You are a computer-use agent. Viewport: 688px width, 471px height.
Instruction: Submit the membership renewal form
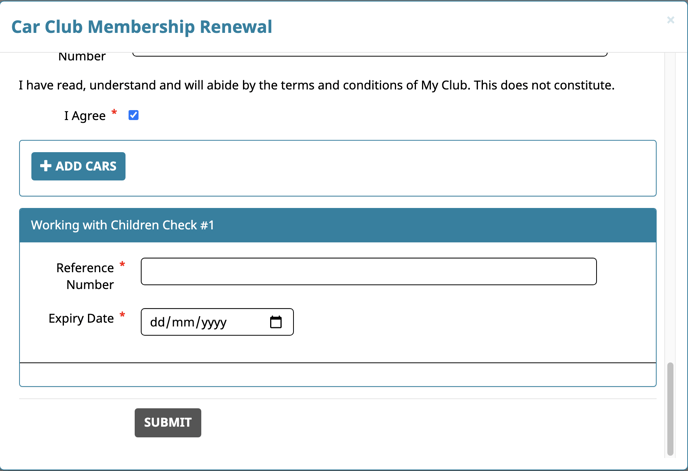[x=168, y=423]
